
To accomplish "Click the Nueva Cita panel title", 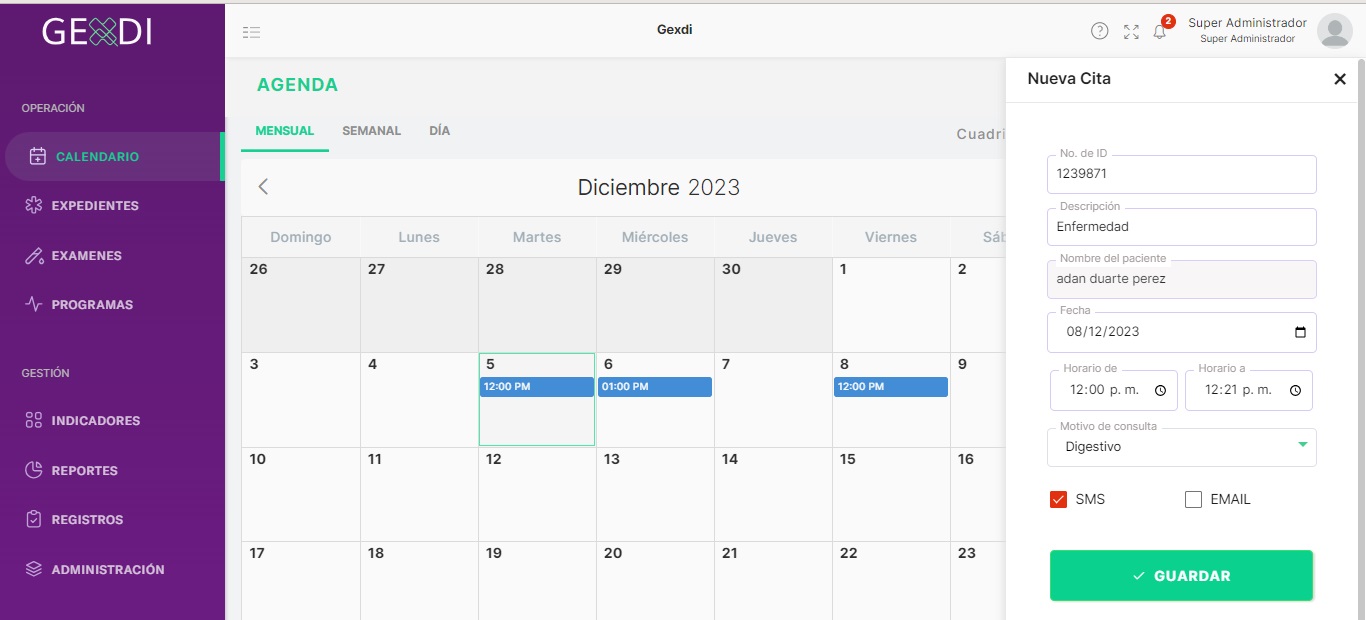I will click(1069, 79).
